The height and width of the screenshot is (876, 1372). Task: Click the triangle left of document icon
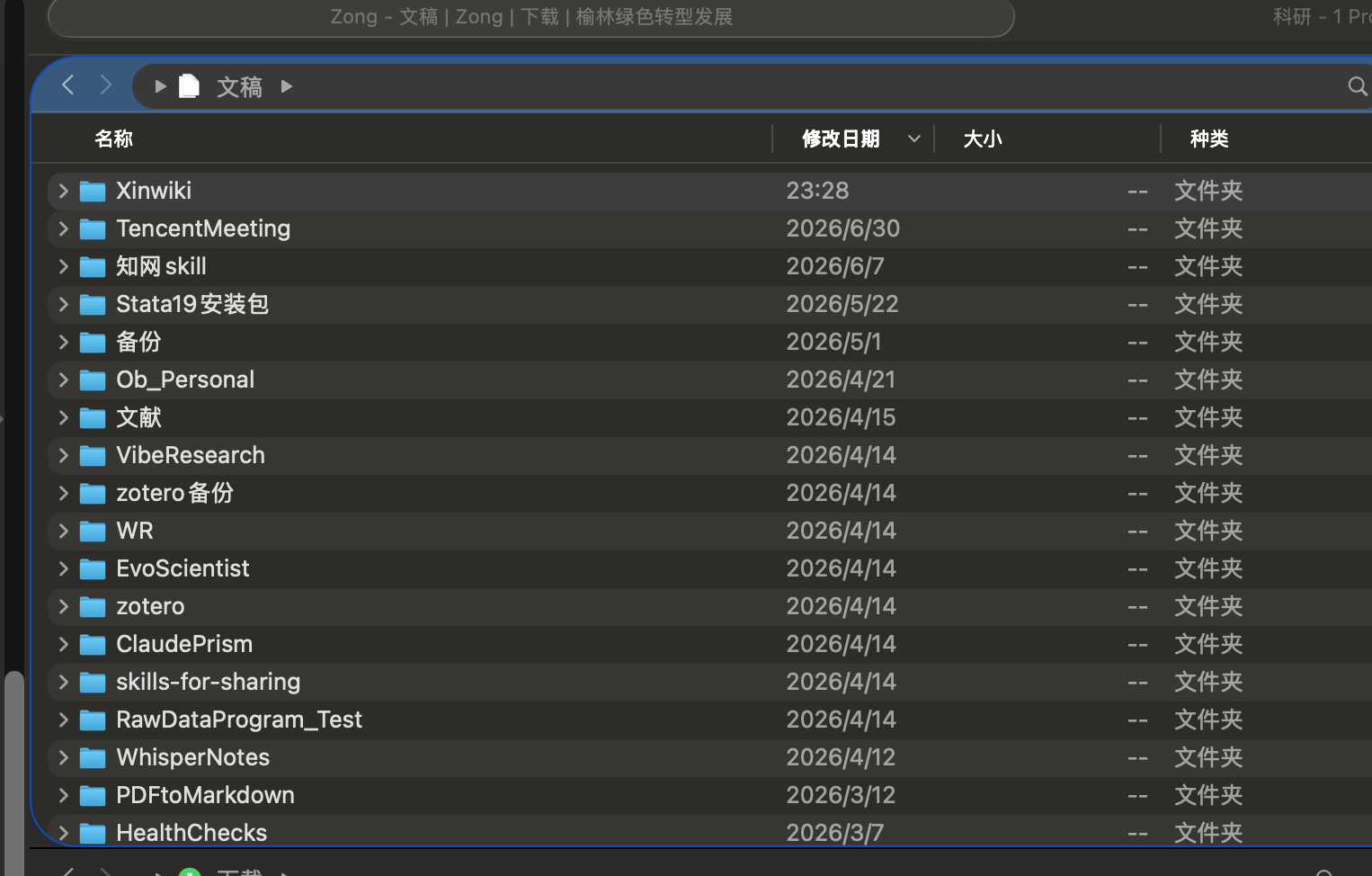click(160, 86)
